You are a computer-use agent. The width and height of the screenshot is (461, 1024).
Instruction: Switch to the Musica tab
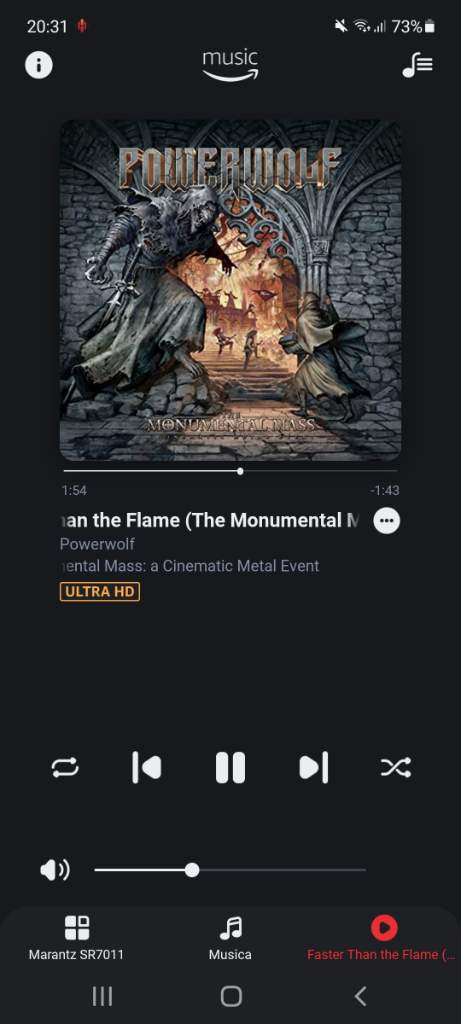[x=230, y=938]
